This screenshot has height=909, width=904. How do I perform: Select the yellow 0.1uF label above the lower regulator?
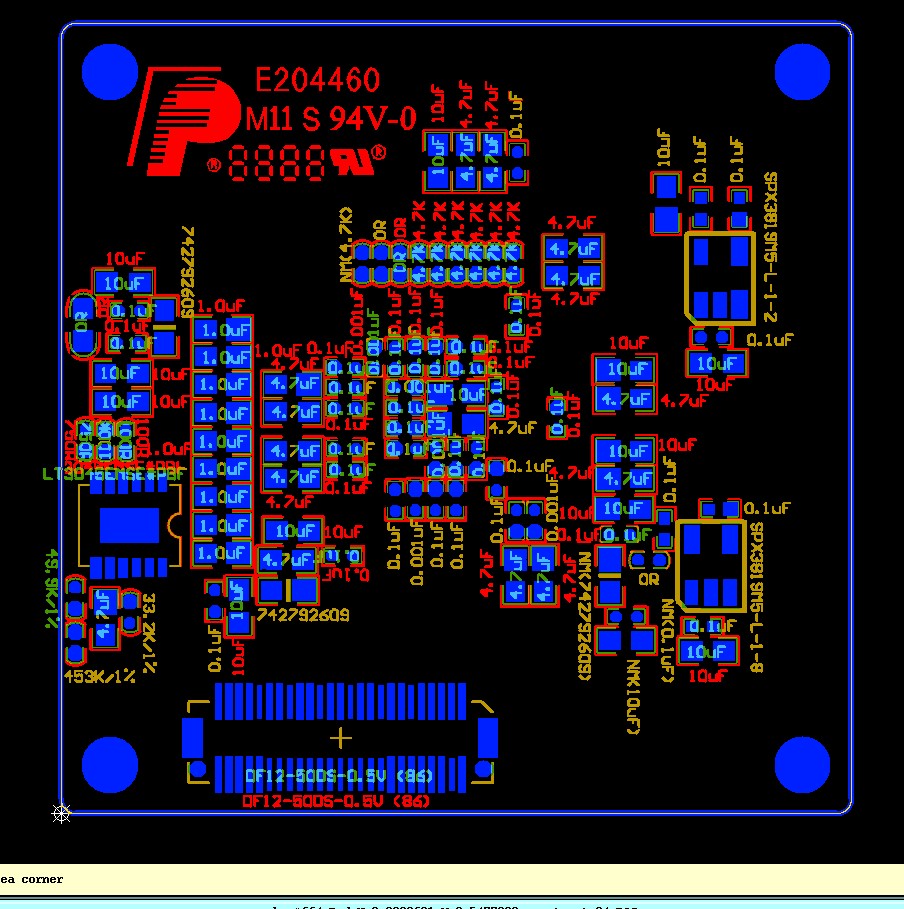(x=767, y=508)
